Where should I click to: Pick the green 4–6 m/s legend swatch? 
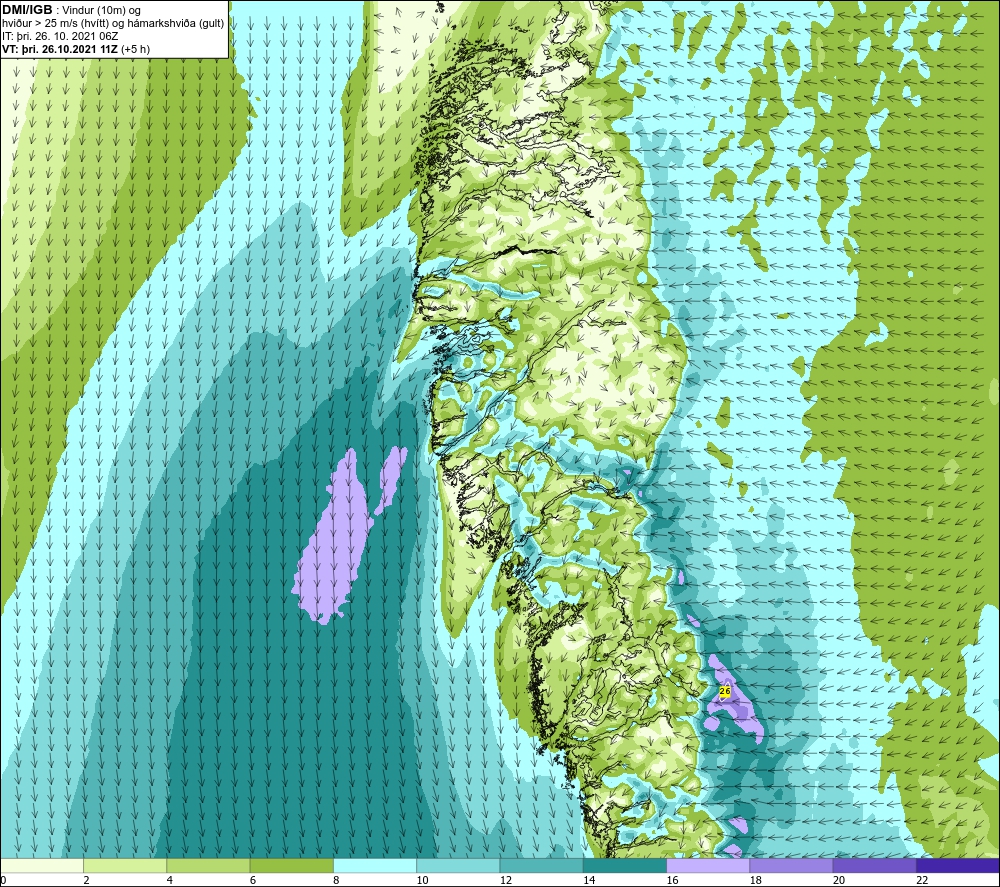(x=209, y=865)
